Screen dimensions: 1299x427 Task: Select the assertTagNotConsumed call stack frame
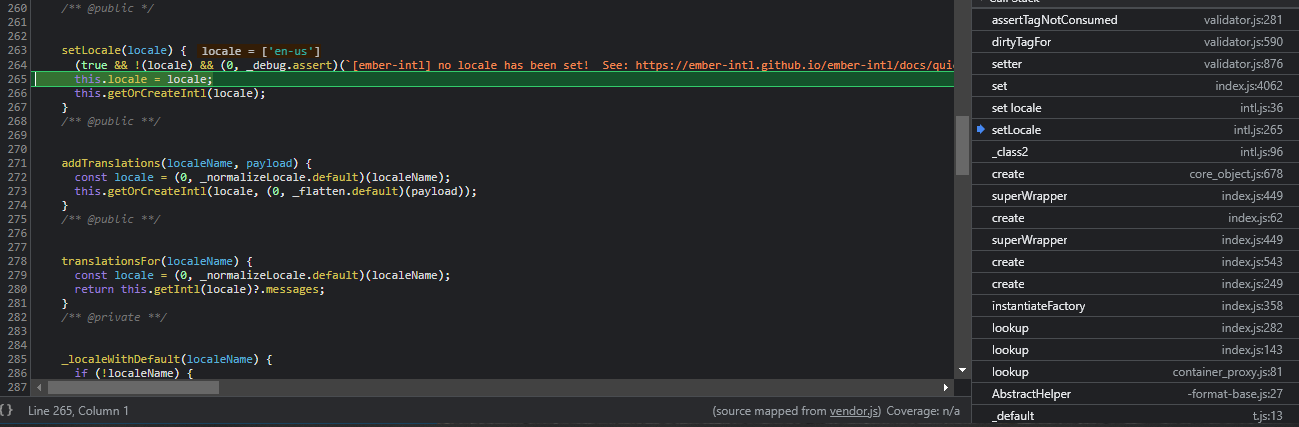1134,20
